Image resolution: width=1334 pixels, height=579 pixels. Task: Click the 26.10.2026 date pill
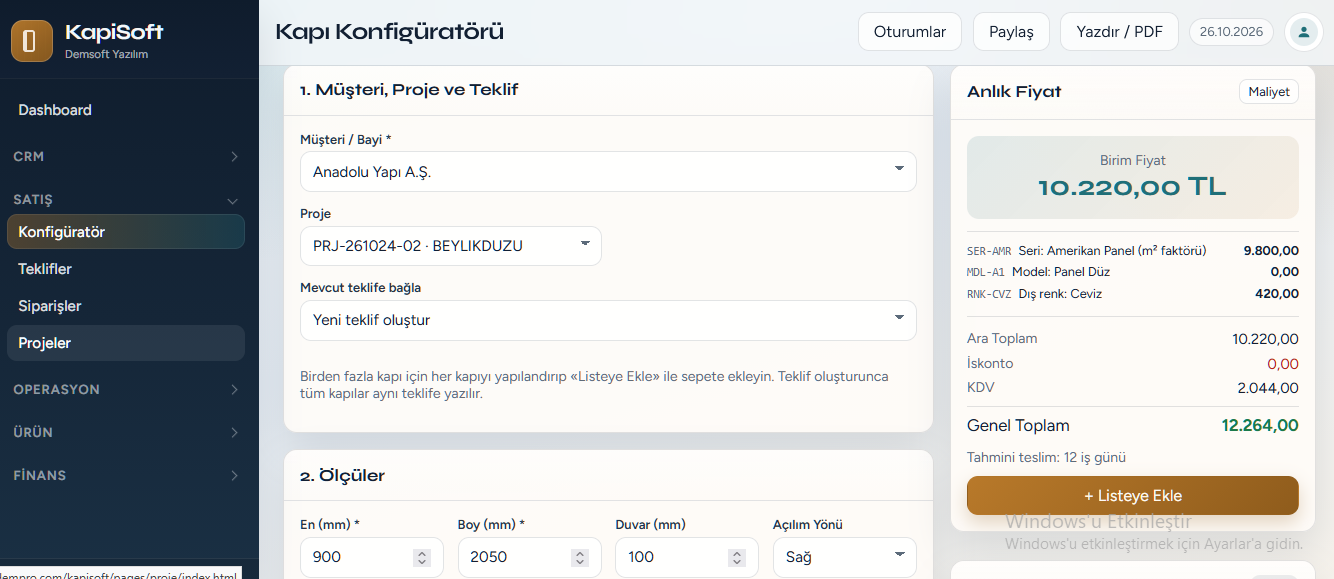(x=1232, y=32)
